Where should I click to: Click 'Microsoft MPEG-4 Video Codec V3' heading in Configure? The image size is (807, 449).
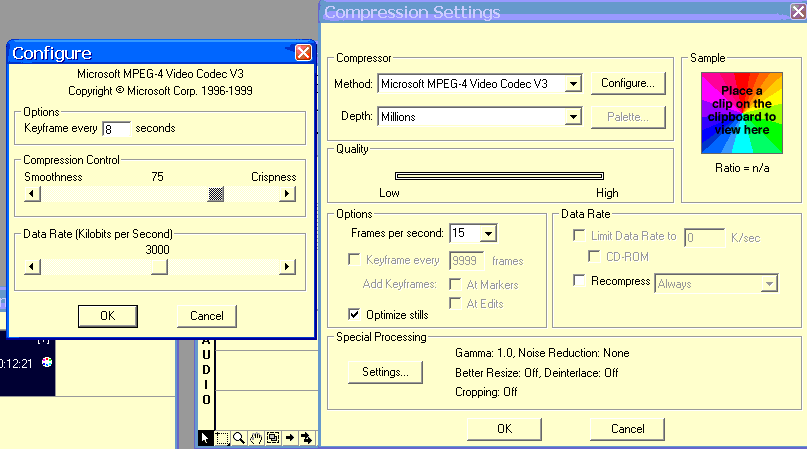[160, 74]
